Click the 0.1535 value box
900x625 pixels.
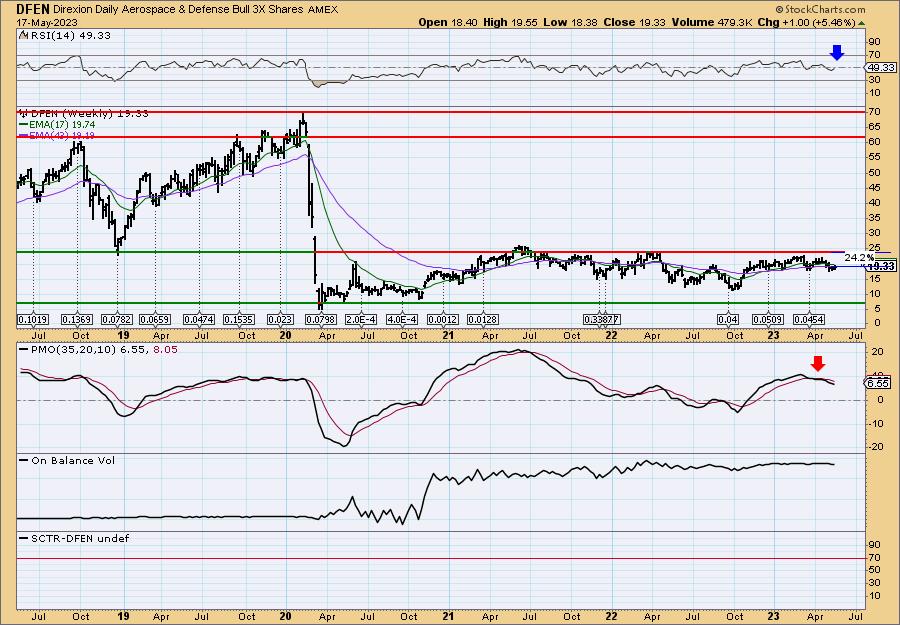click(x=239, y=319)
